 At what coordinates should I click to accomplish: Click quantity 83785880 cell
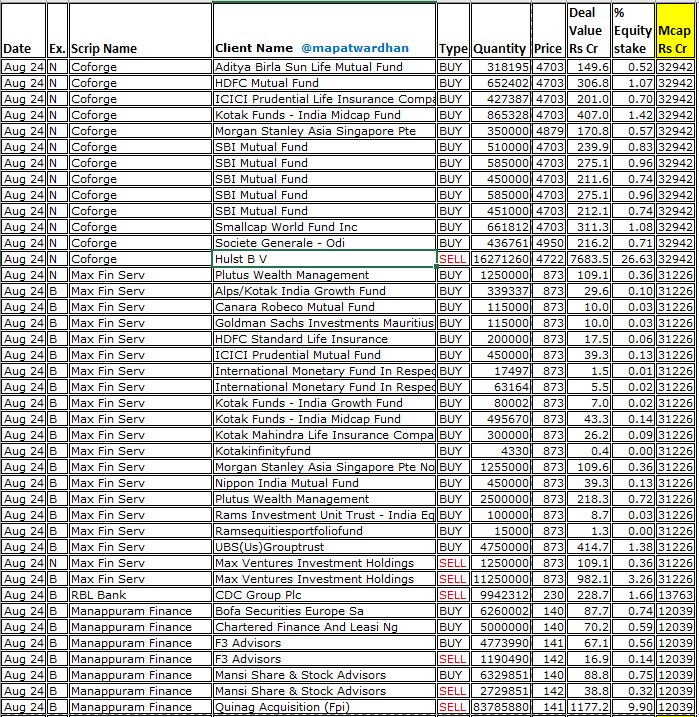pos(501,707)
